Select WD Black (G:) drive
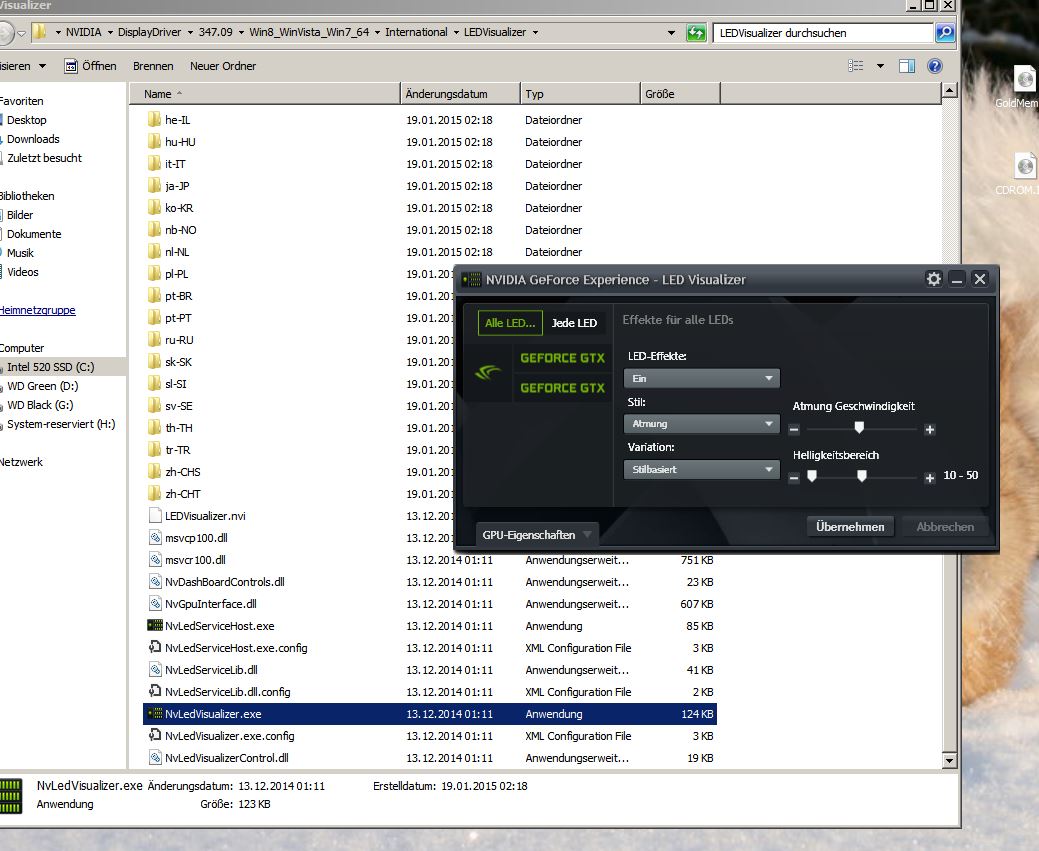Screen dimensions: 1039x851 40,405
